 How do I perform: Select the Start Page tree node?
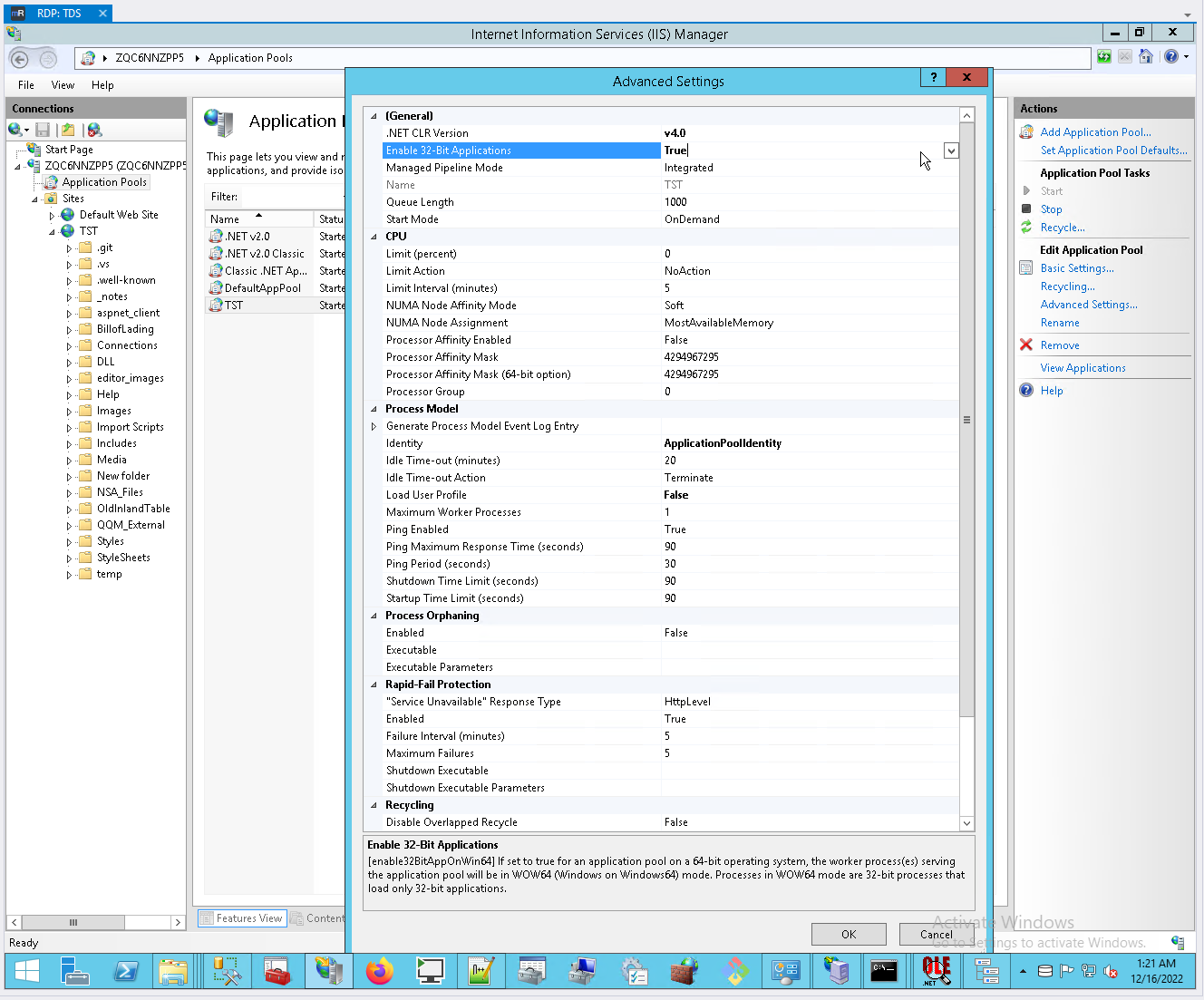pyautogui.click(x=69, y=150)
